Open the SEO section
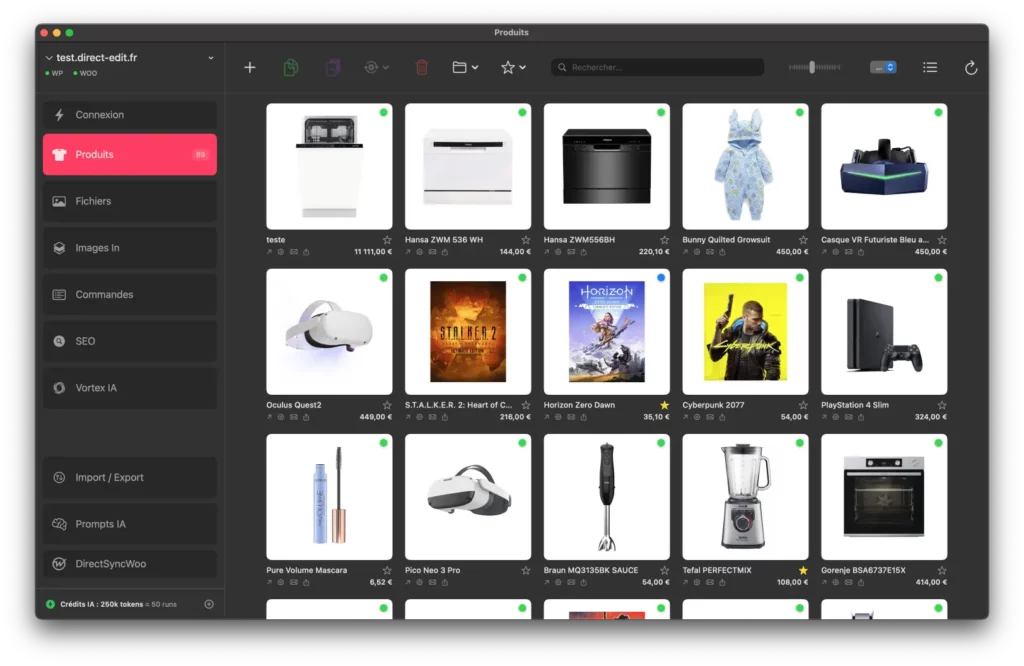The image size is (1024, 666). [x=130, y=341]
